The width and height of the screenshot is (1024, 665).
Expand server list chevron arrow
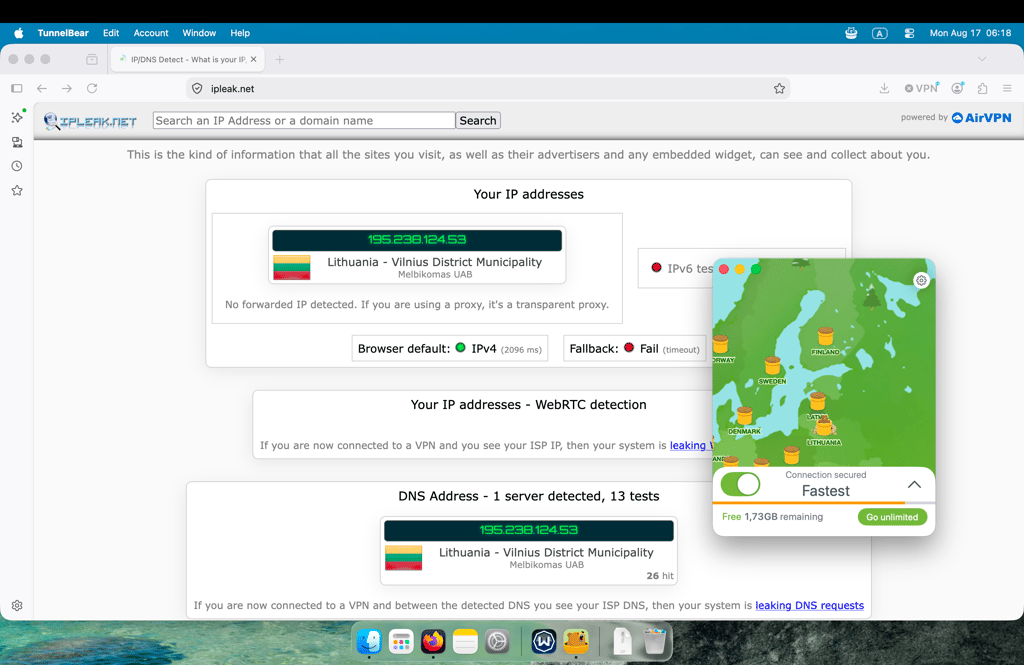click(x=914, y=485)
